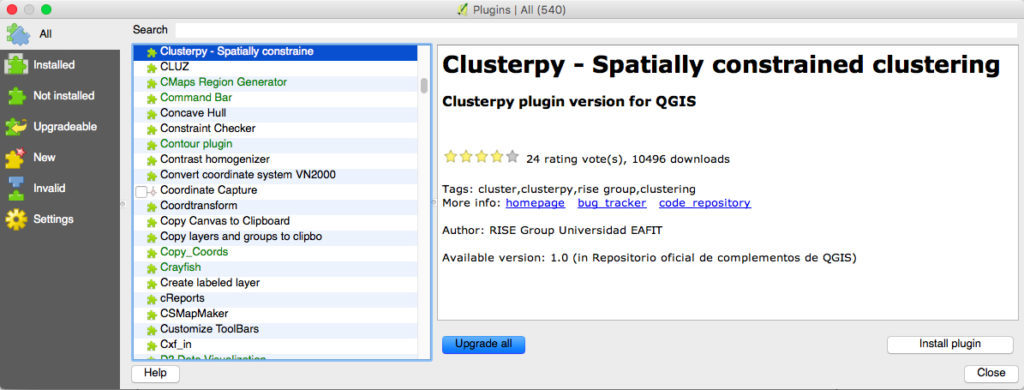1024x390 pixels.
Task: Select CSMapMaker in the list
Action: click(x=275, y=314)
